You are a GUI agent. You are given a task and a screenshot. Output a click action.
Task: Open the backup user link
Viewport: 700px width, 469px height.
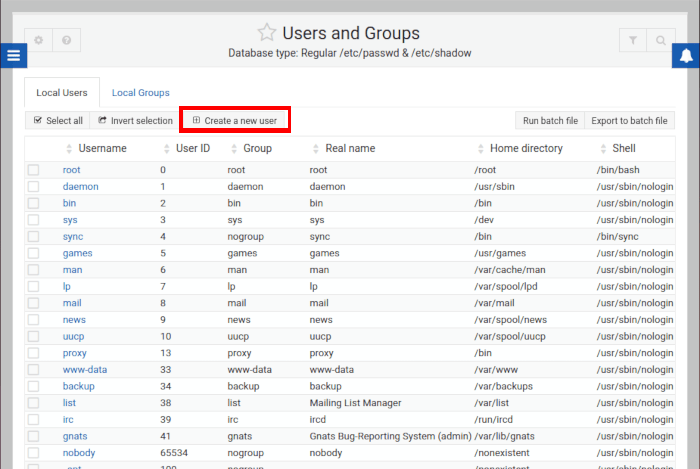click(79, 386)
